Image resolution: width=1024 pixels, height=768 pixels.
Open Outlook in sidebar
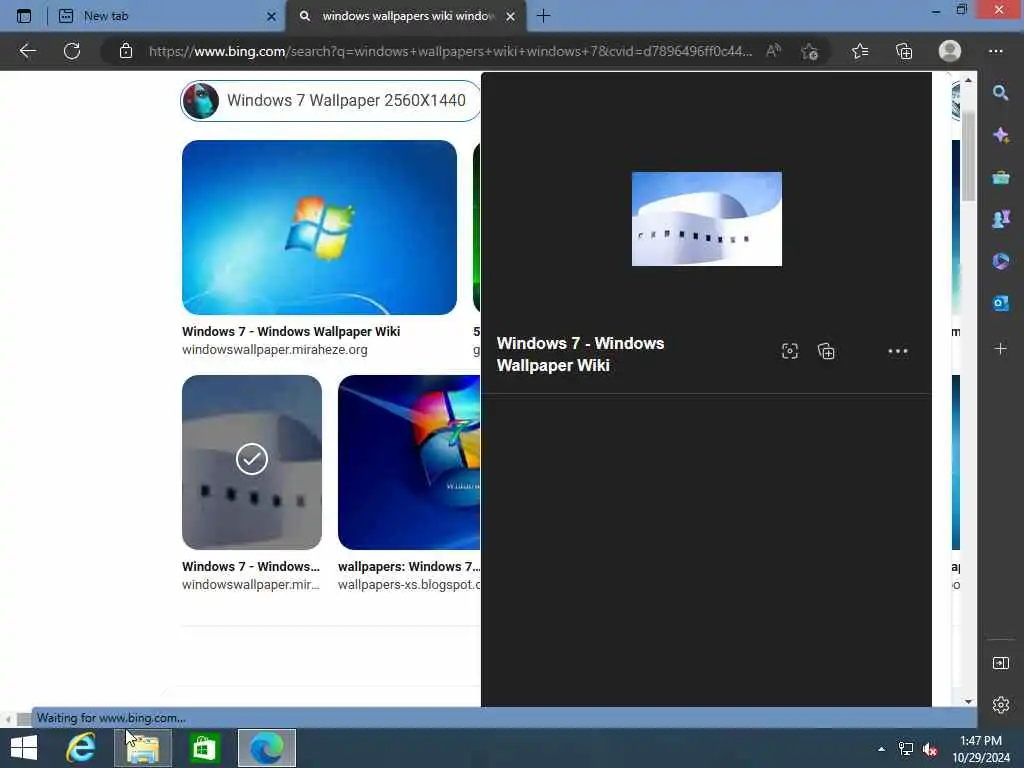1000,303
